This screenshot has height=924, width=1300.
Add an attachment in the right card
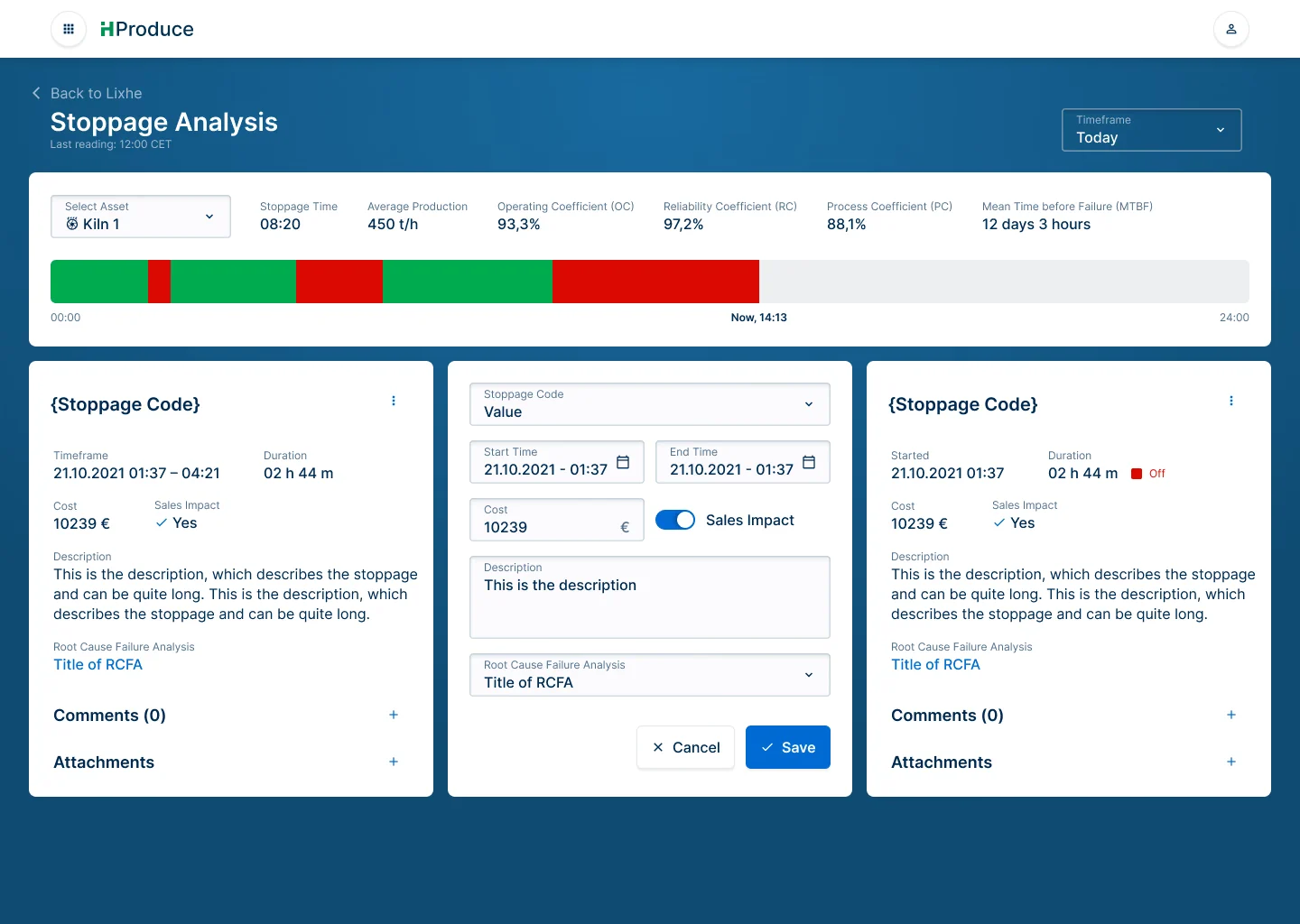point(1231,762)
